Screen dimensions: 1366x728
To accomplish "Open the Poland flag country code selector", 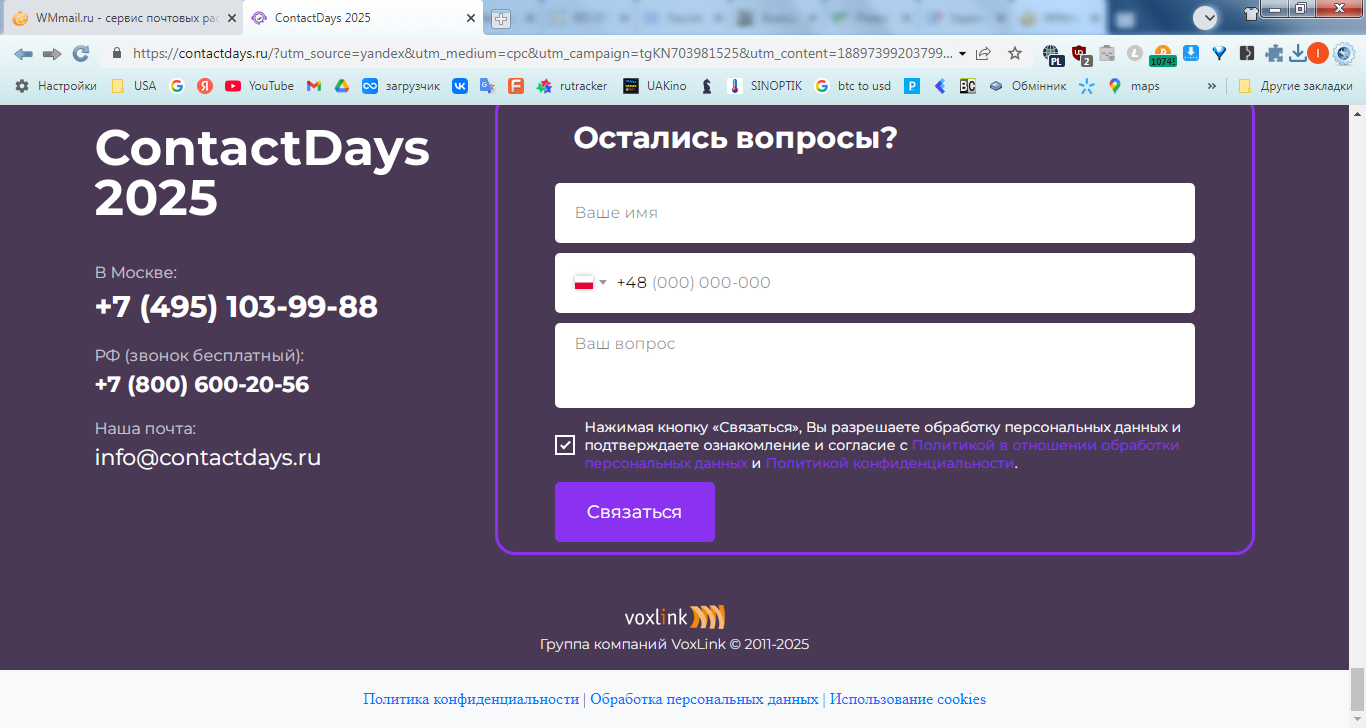I will pos(590,283).
